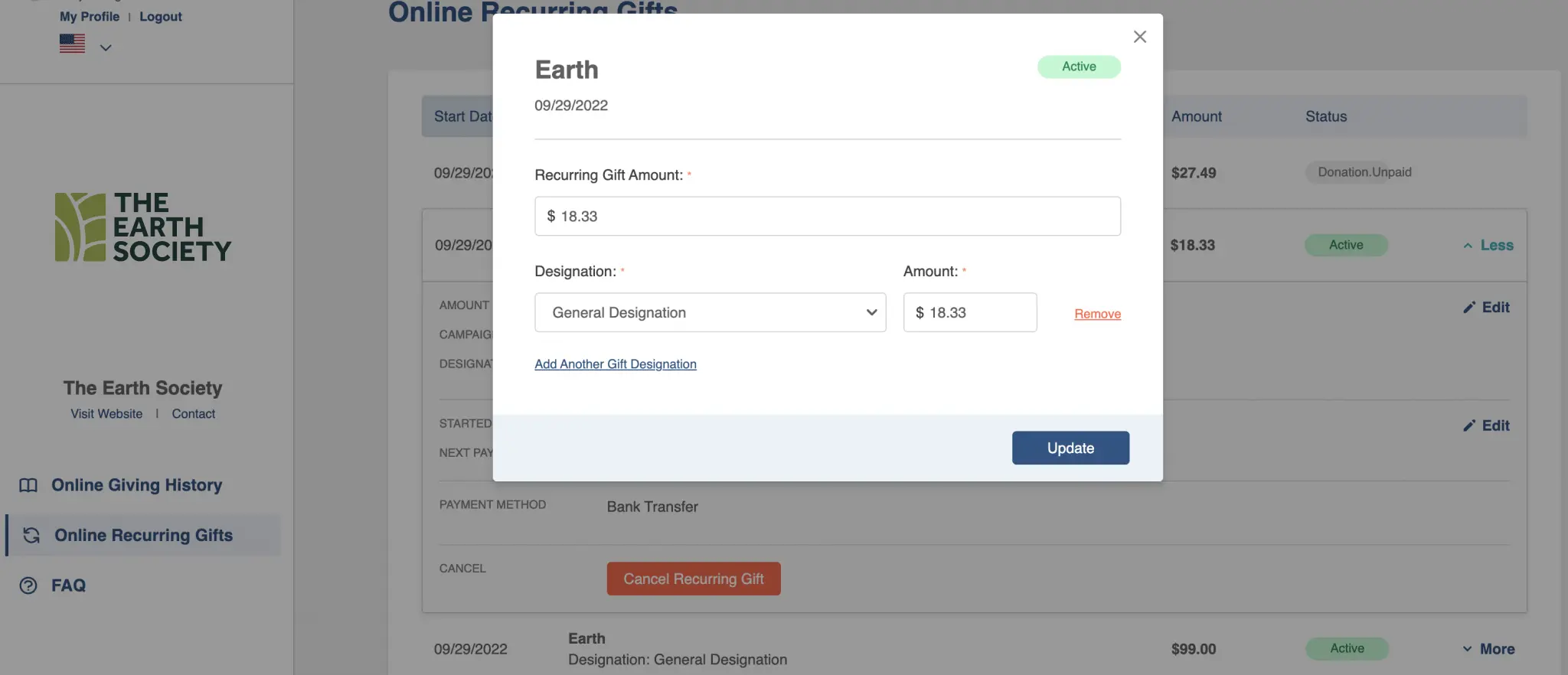The image size is (1568, 675).
Task: Click Cancel Recurring Gift button
Action: [693, 579]
